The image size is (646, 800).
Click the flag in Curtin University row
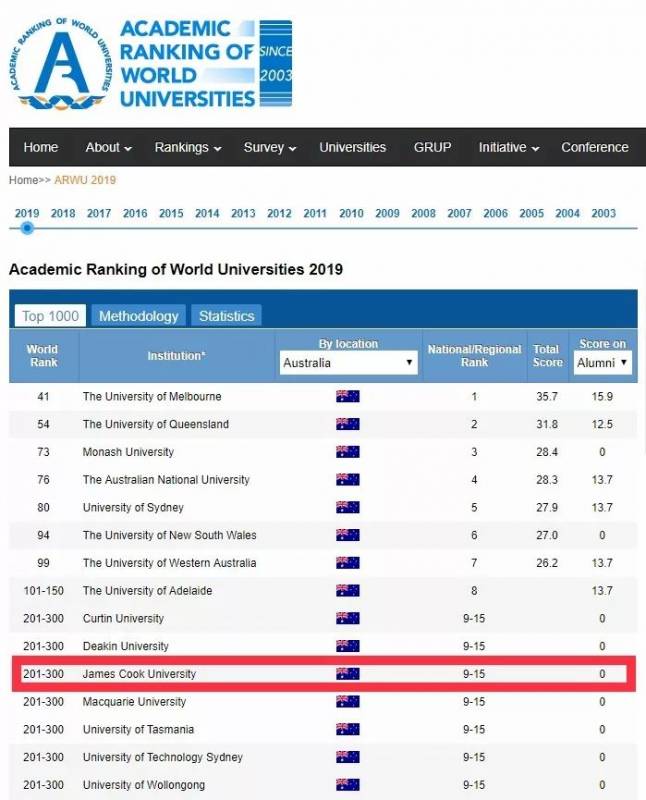click(348, 618)
